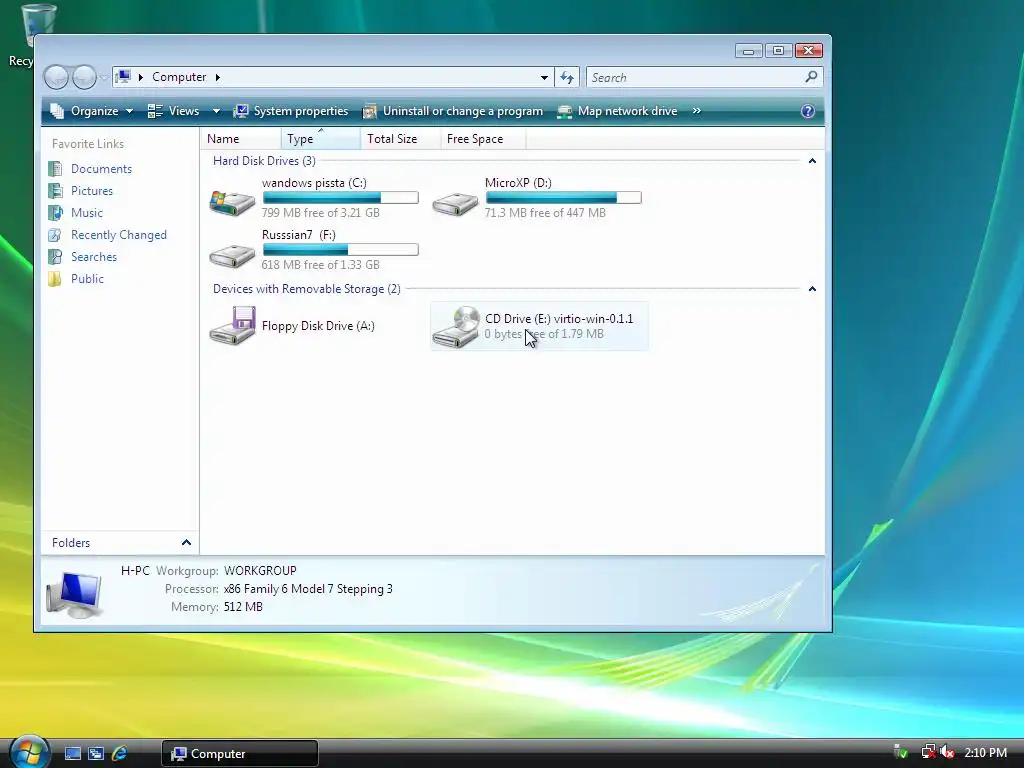Select the MicroXP (D:) drive icon

coord(455,203)
